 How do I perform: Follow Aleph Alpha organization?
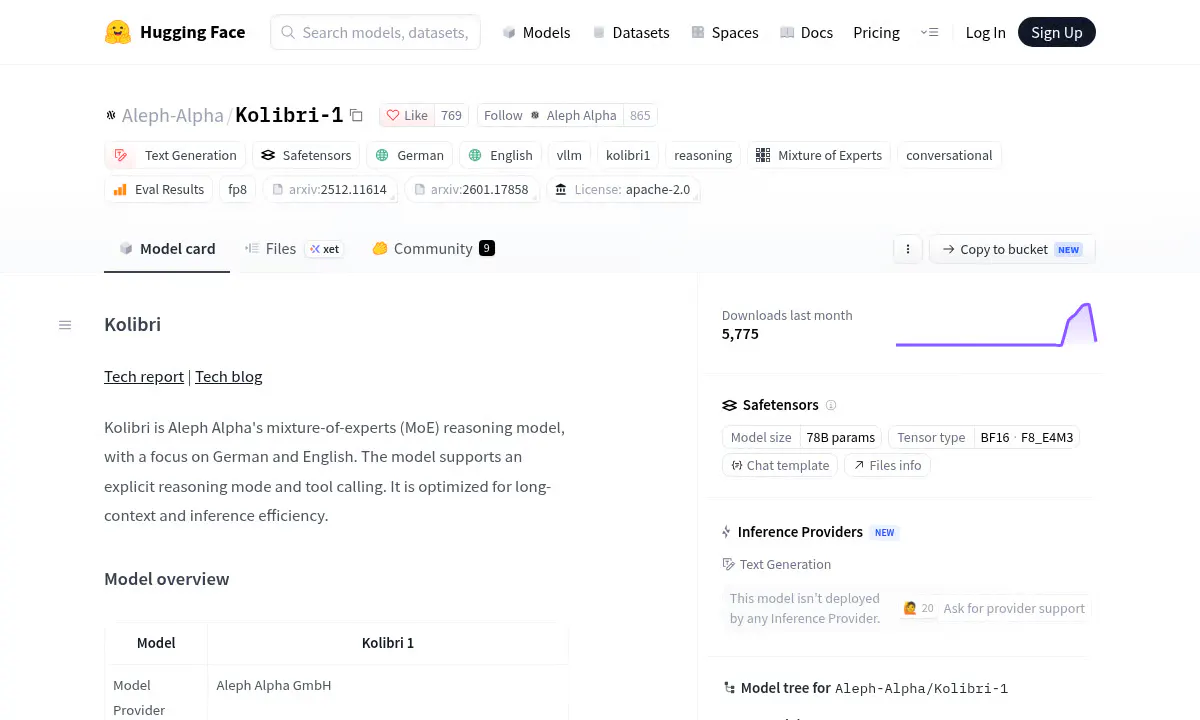click(x=550, y=115)
